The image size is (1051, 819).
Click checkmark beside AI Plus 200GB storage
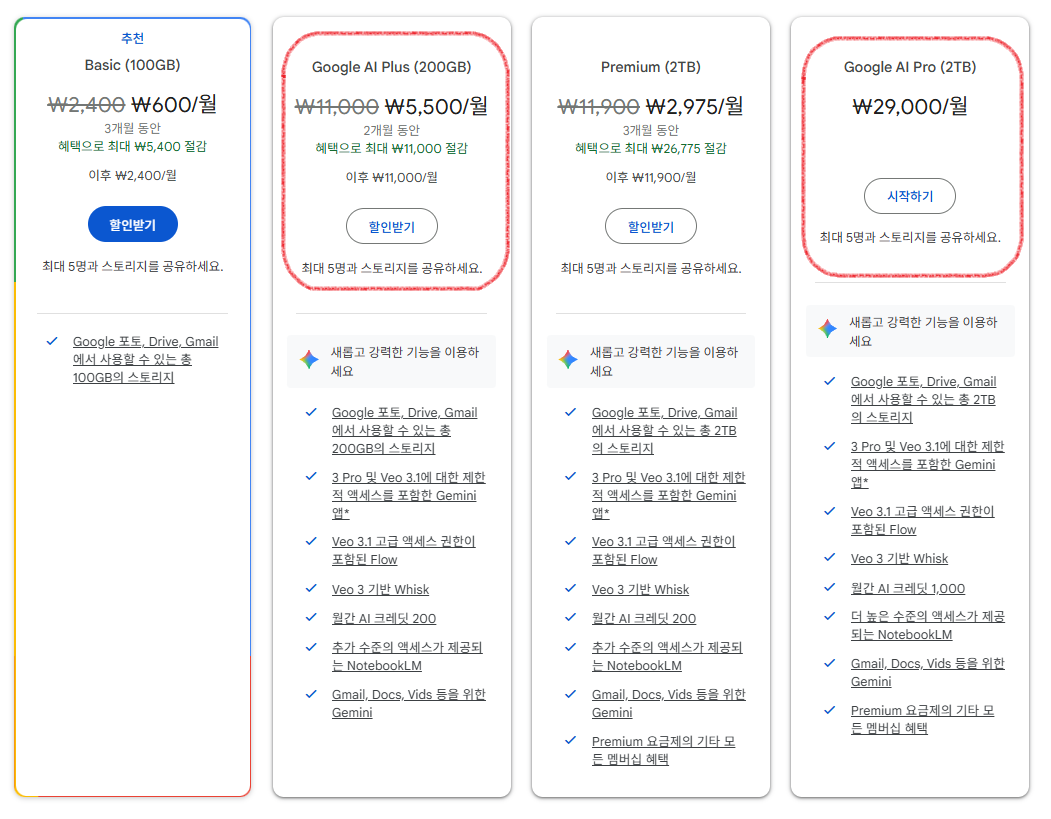[311, 412]
